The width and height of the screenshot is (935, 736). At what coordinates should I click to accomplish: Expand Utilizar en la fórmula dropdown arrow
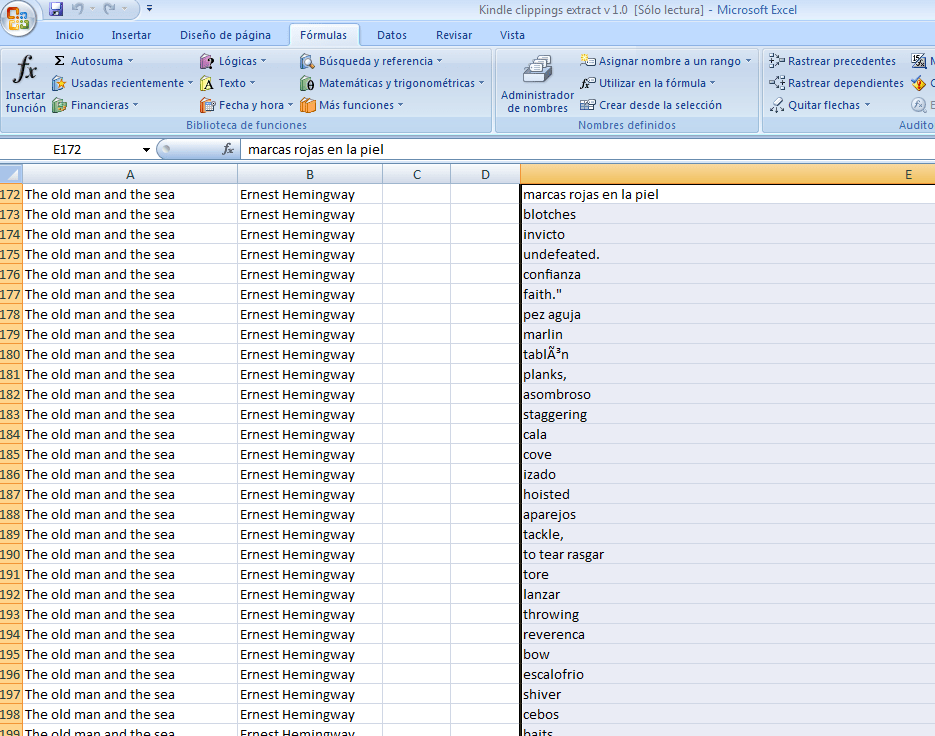point(713,83)
